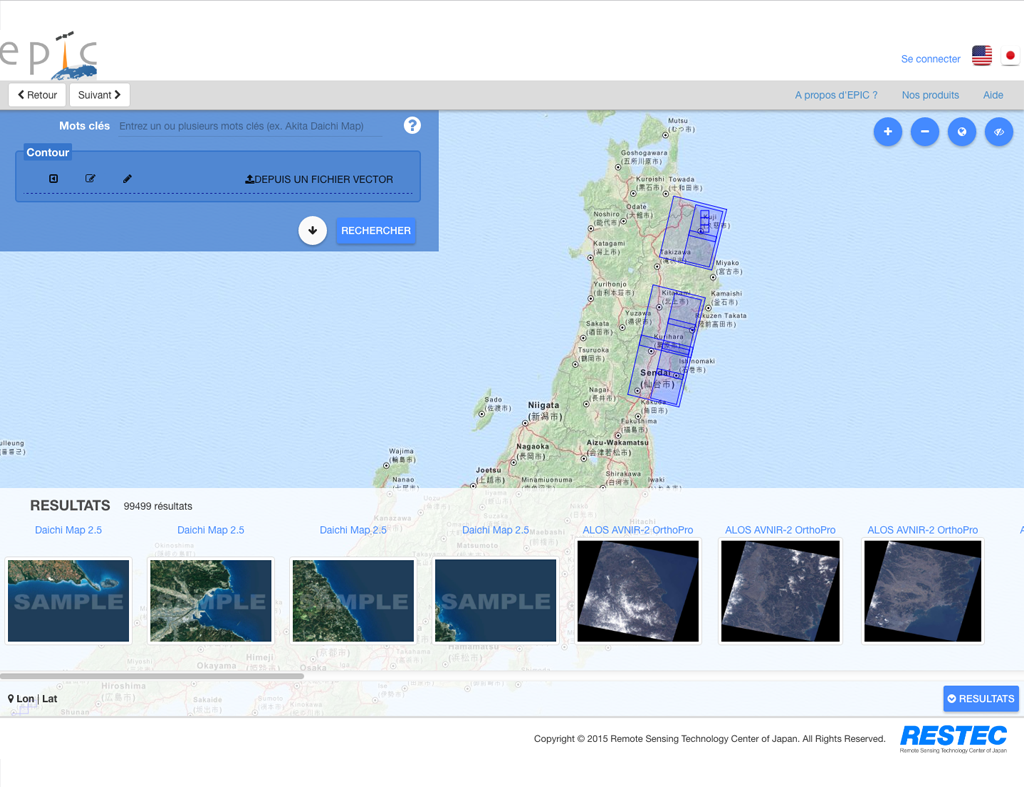
Task: Go forward with the Suivant button
Action: [99, 95]
